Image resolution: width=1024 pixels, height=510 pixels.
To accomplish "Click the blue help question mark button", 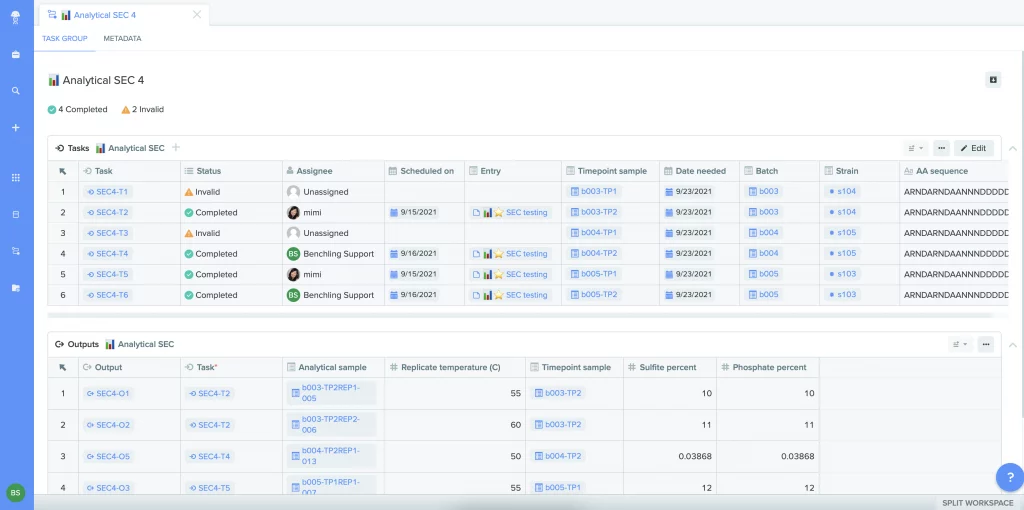I will click(1009, 477).
